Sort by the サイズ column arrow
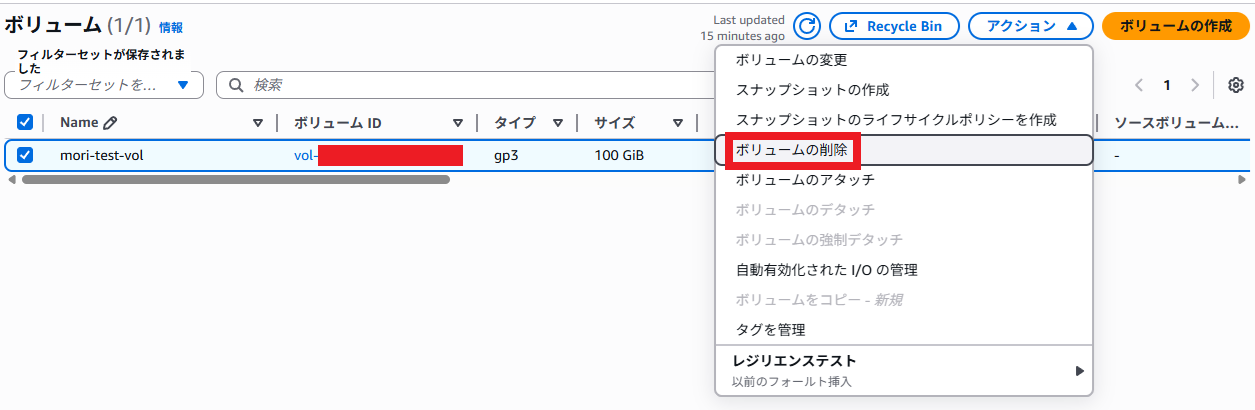Viewport: 1255px width, 410px height. pyautogui.click(x=678, y=123)
